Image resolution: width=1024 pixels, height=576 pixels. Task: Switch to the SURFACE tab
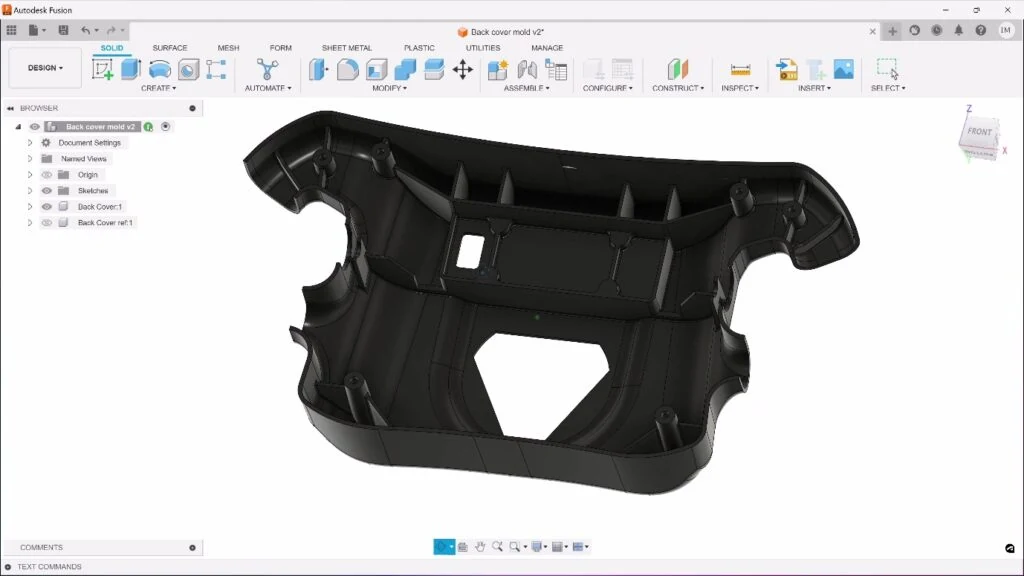click(170, 48)
